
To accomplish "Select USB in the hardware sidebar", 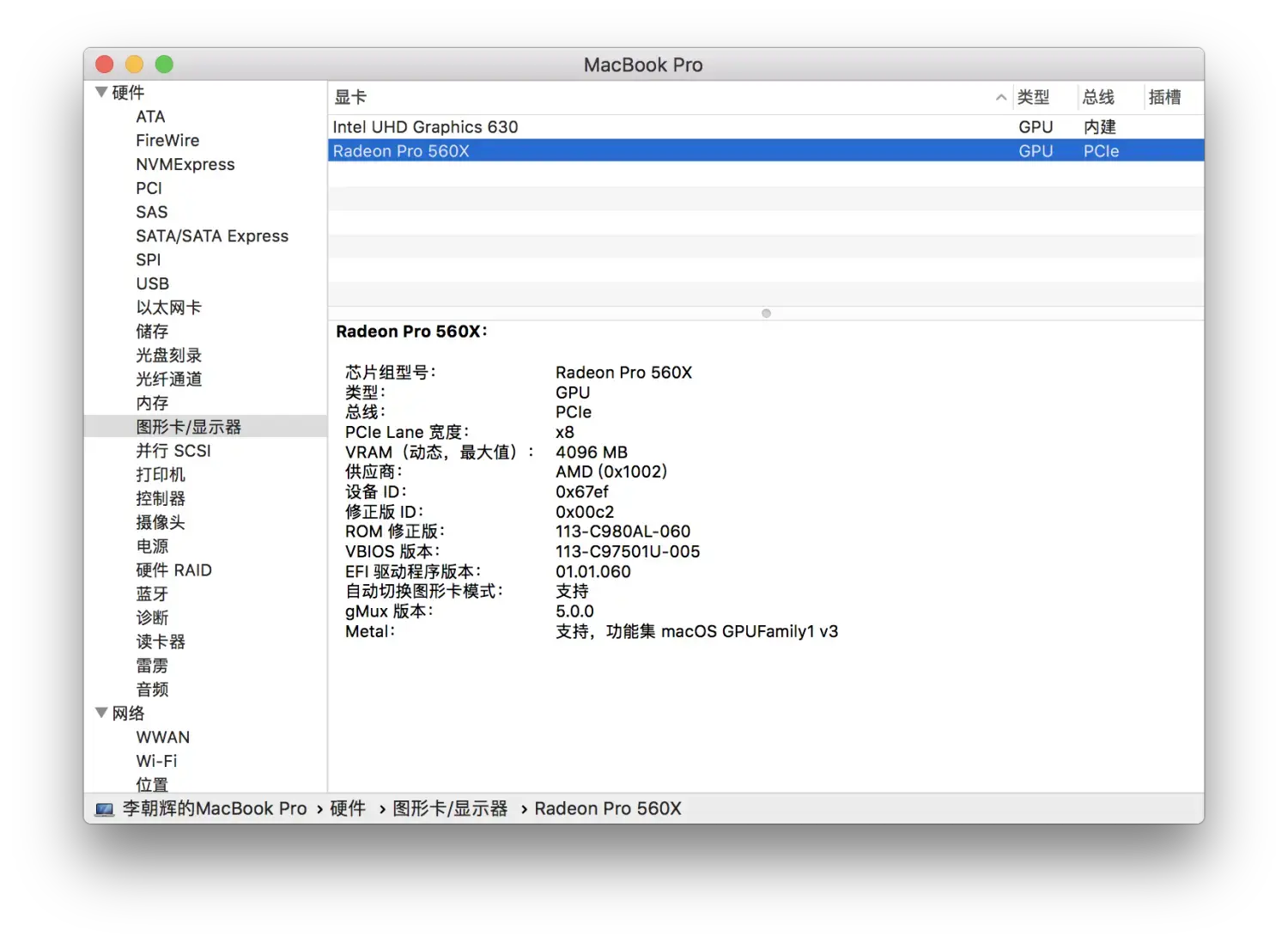I will pos(153,283).
